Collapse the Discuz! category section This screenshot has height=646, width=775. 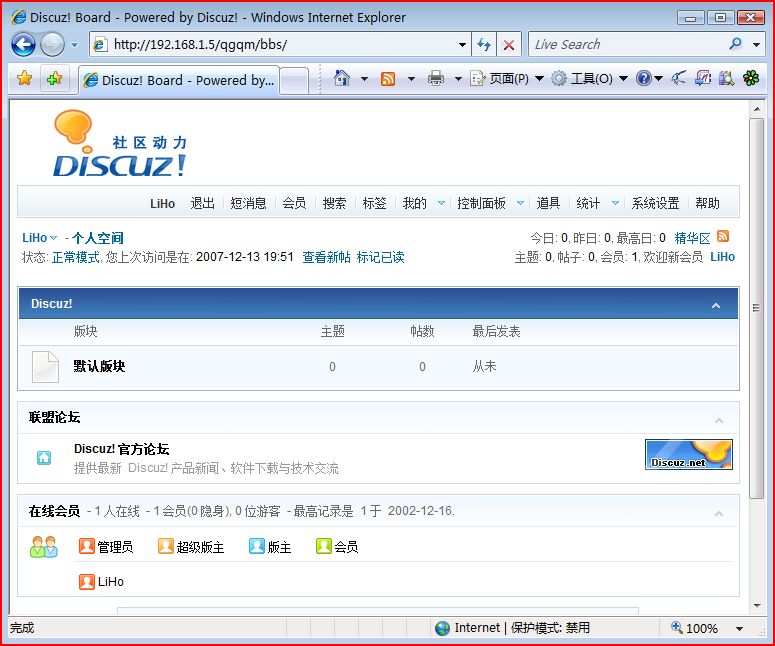click(716, 306)
